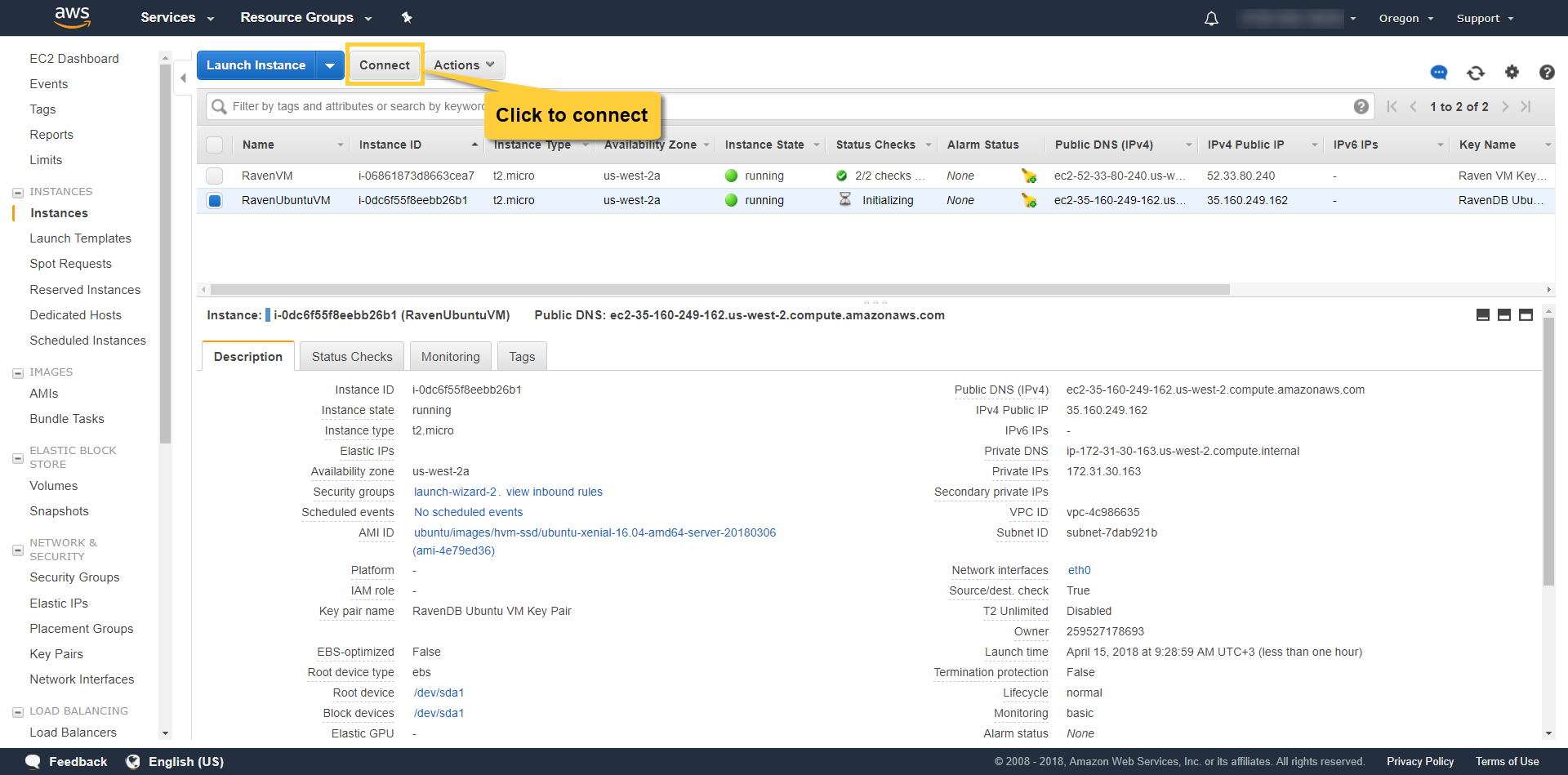Collapse the left navigation pane arrow

click(x=183, y=78)
